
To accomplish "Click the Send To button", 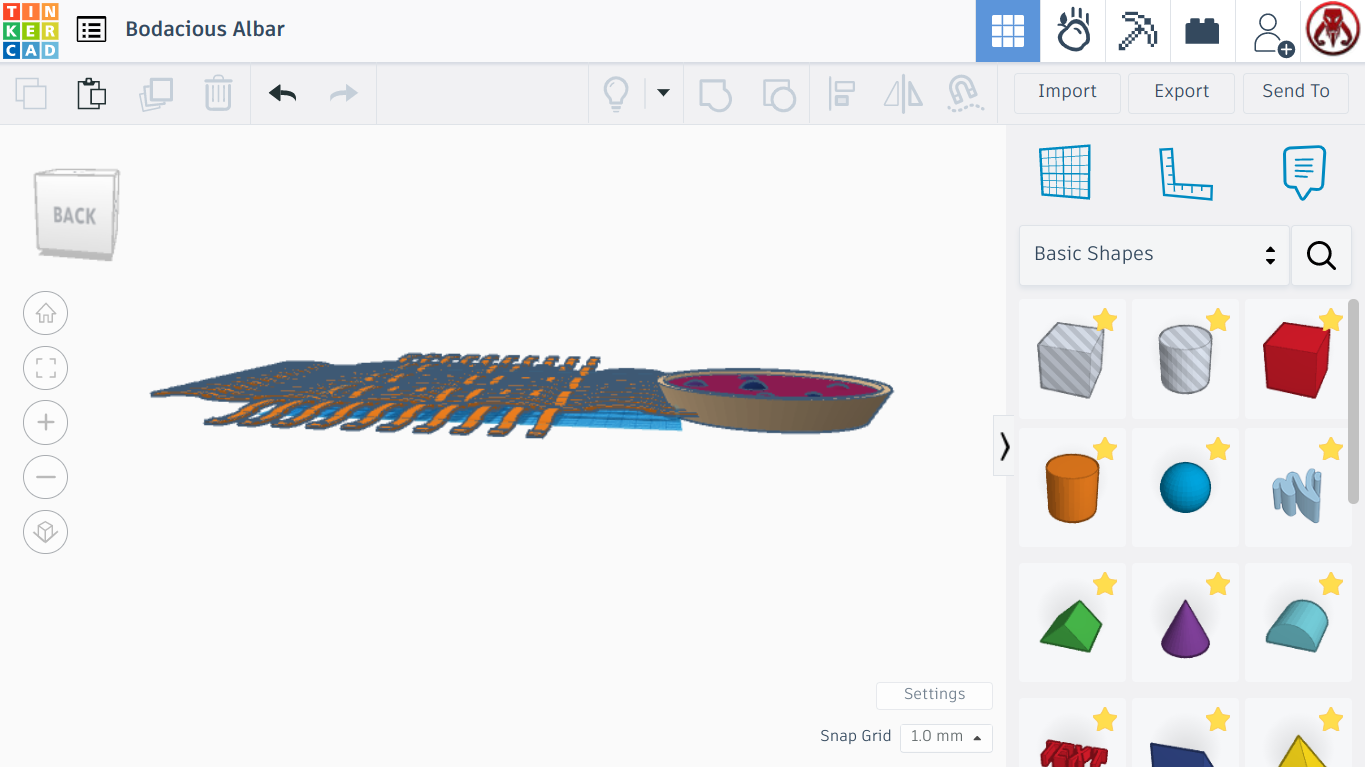I will click(1296, 92).
